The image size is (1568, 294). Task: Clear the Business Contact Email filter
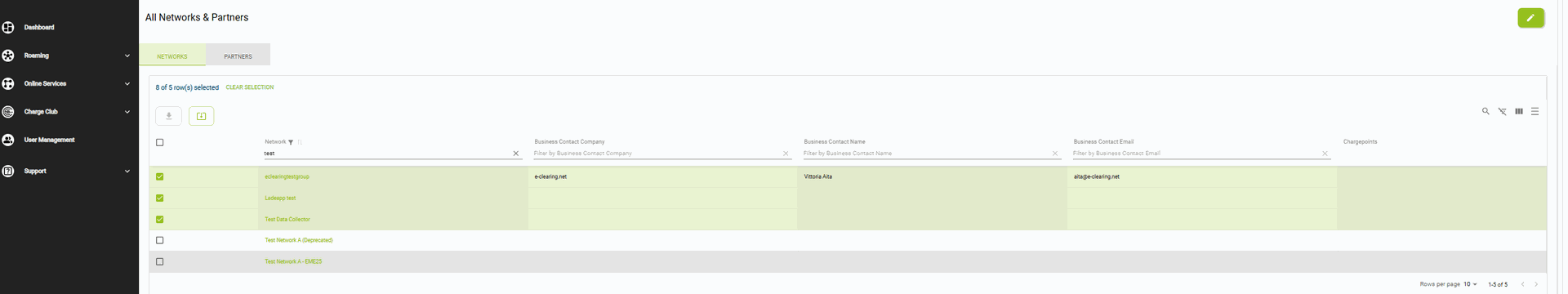(1325, 154)
